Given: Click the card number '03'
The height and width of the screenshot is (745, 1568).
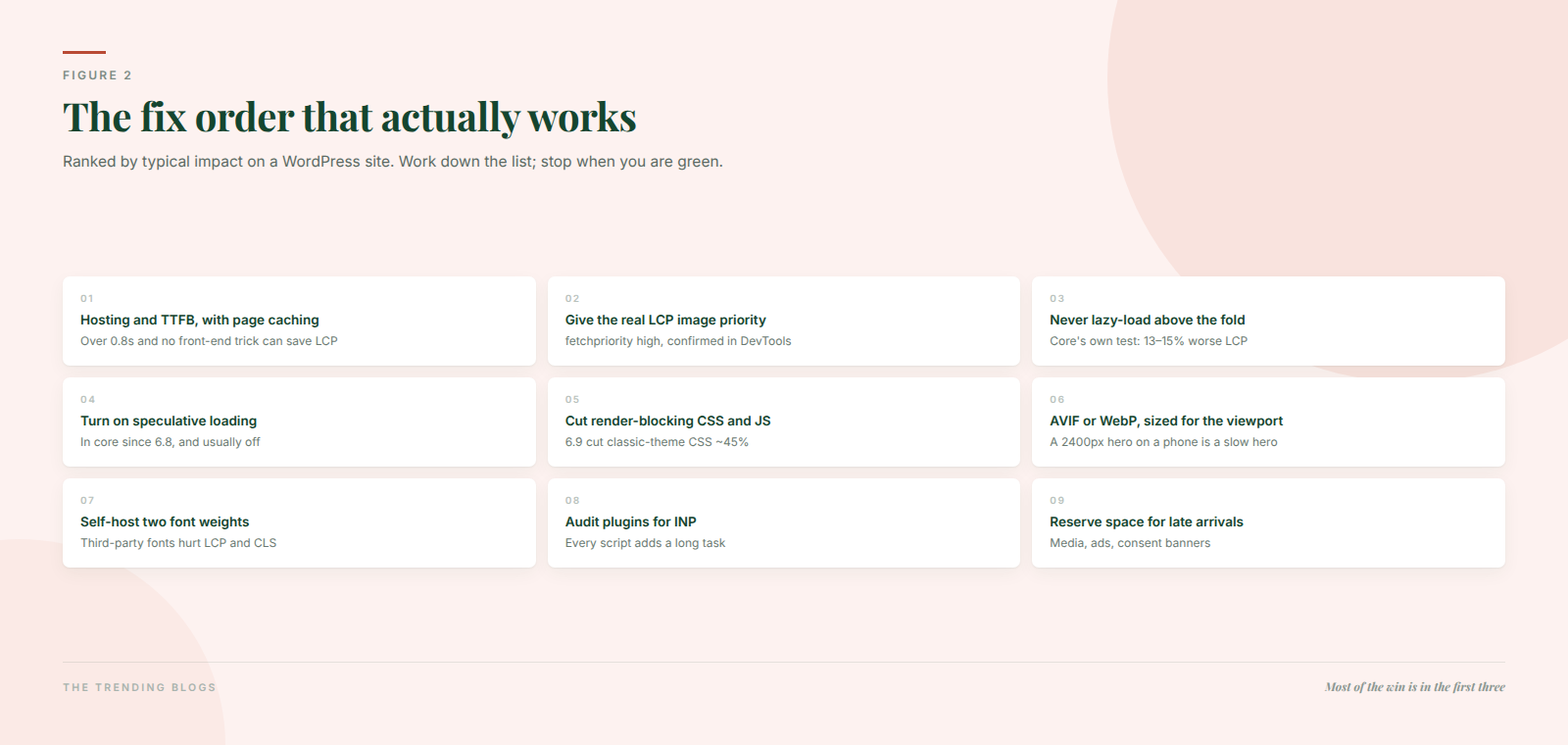Looking at the screenshot, I should (x=1057, y=298).
